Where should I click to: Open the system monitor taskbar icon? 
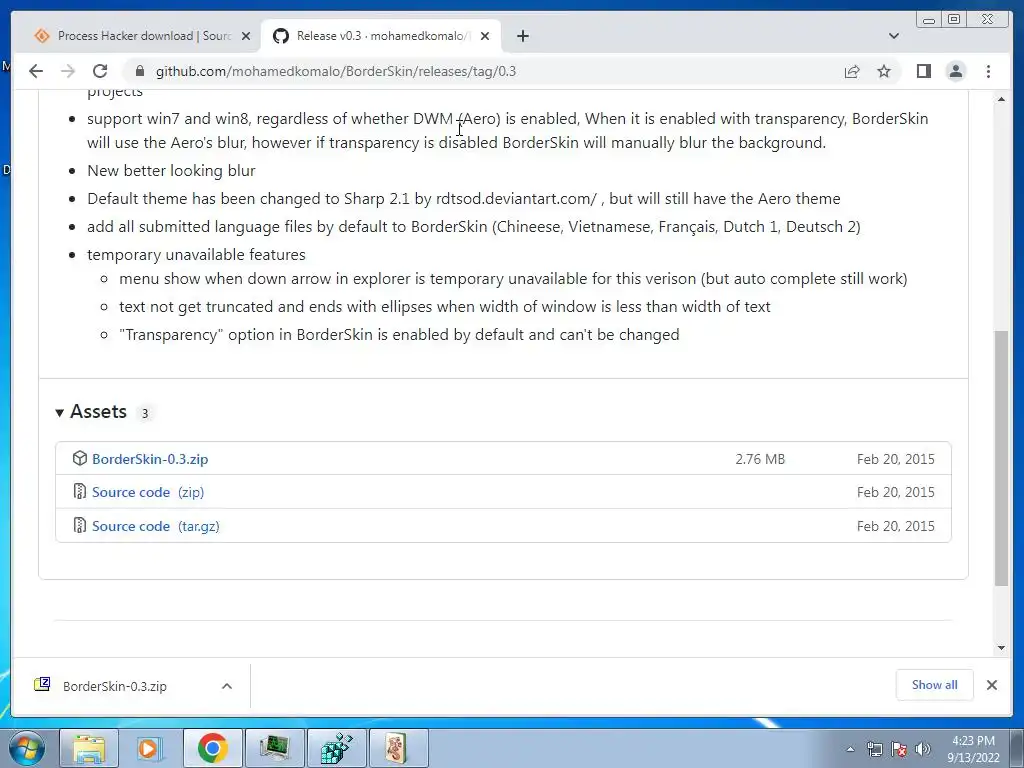point(275,748)
